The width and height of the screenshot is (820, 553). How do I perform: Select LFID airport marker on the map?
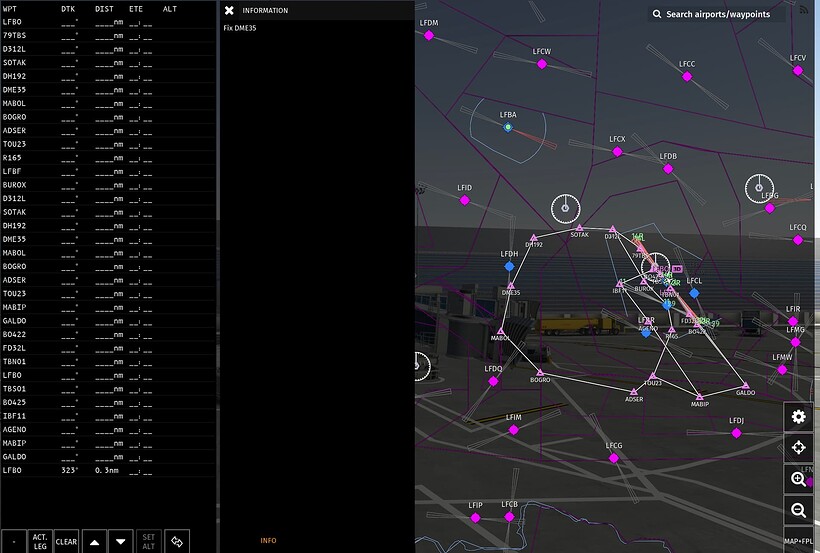coord(464,200)
